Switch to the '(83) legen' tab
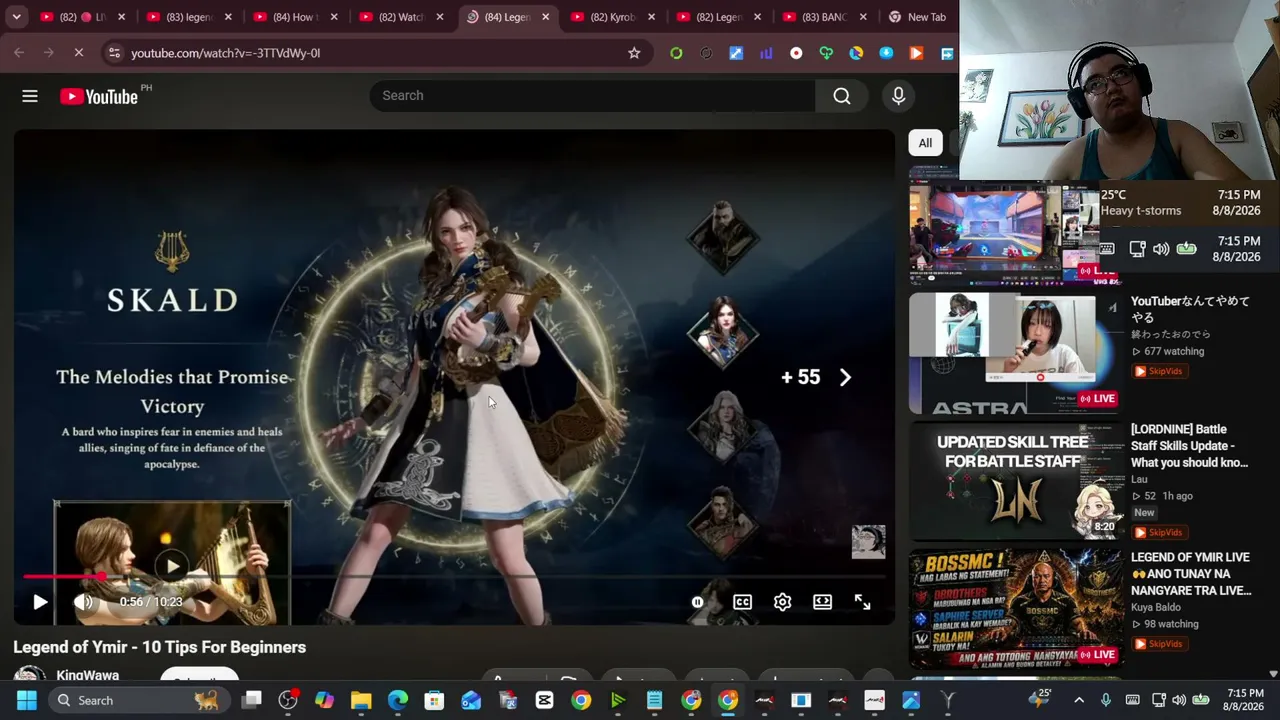Viewport: 1280px width, 720px height. pyautogui.click(x=187, y=17)
